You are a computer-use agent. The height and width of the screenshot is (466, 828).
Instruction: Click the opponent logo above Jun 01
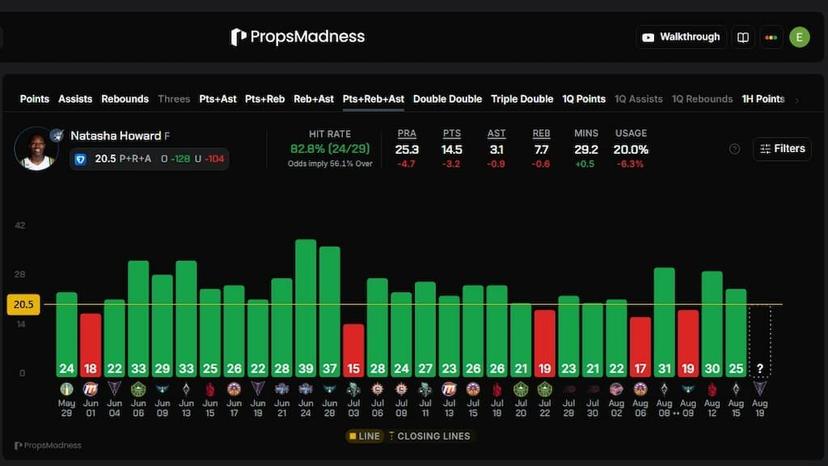coord(91,389)
